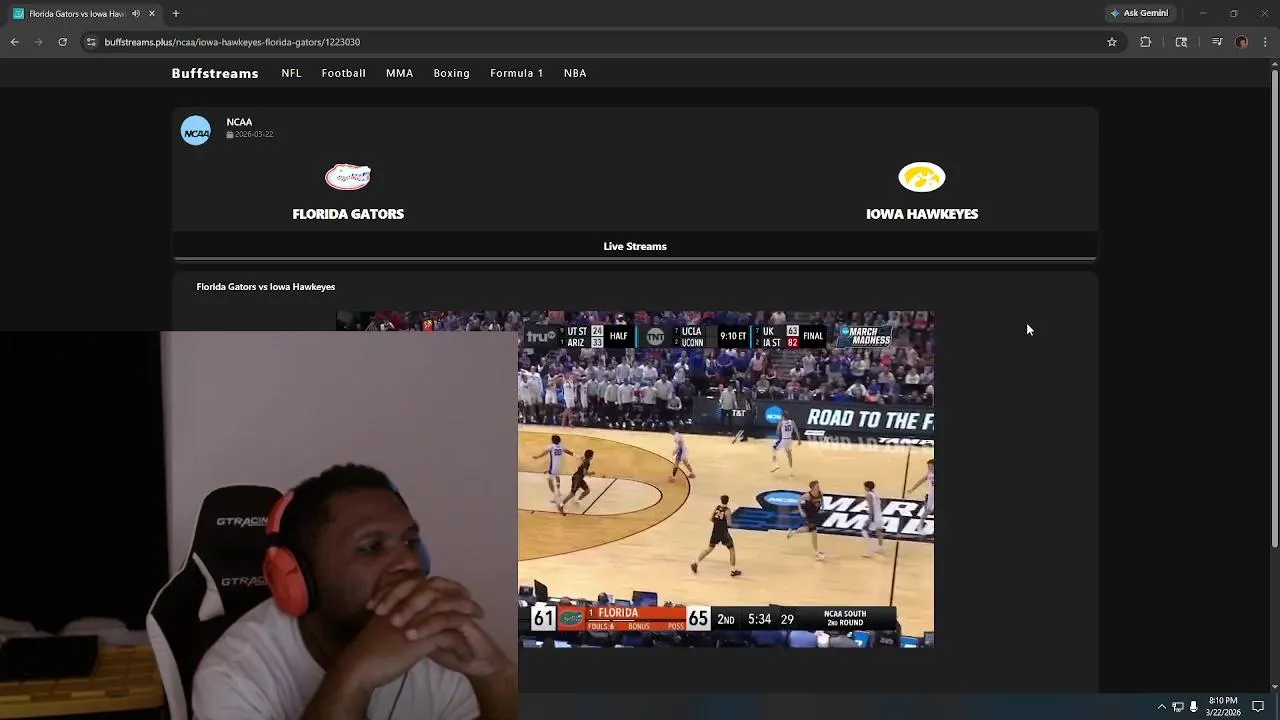Open Windows notification center icon
Screen dimensions: 1280x720
point(1258,707)
